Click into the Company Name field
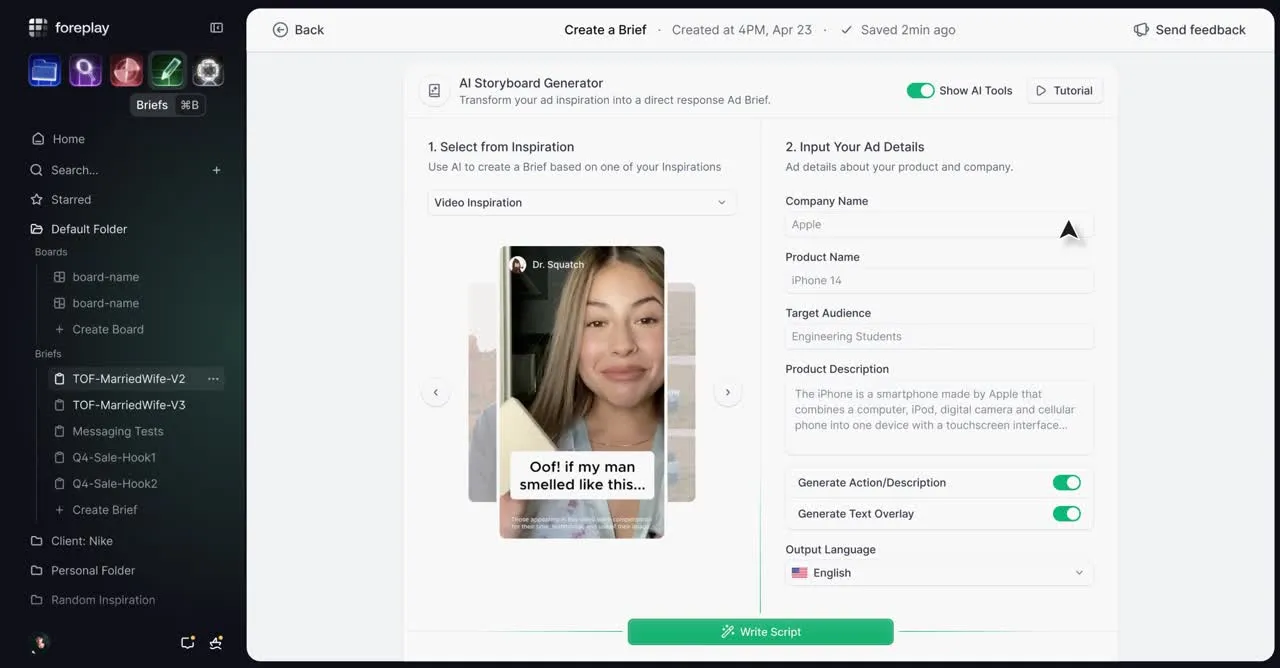This screenshot has width=1280, height=668. point(939,225)
